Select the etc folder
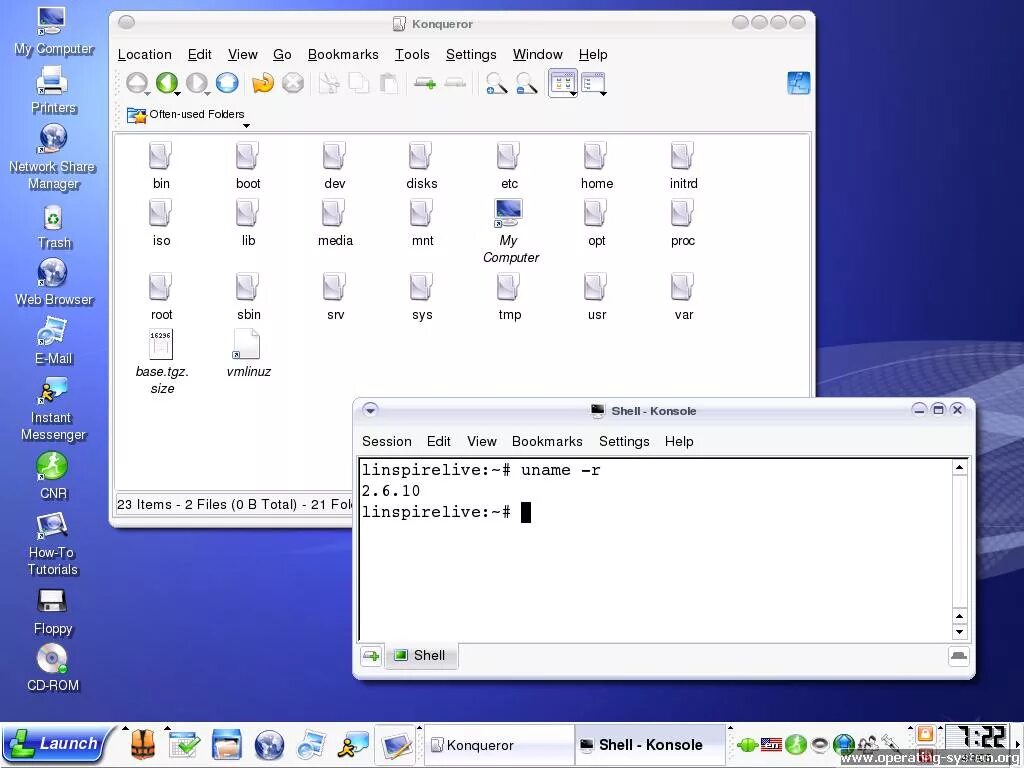This screenshot has width=1024, height=768. (x=509, y=166)
